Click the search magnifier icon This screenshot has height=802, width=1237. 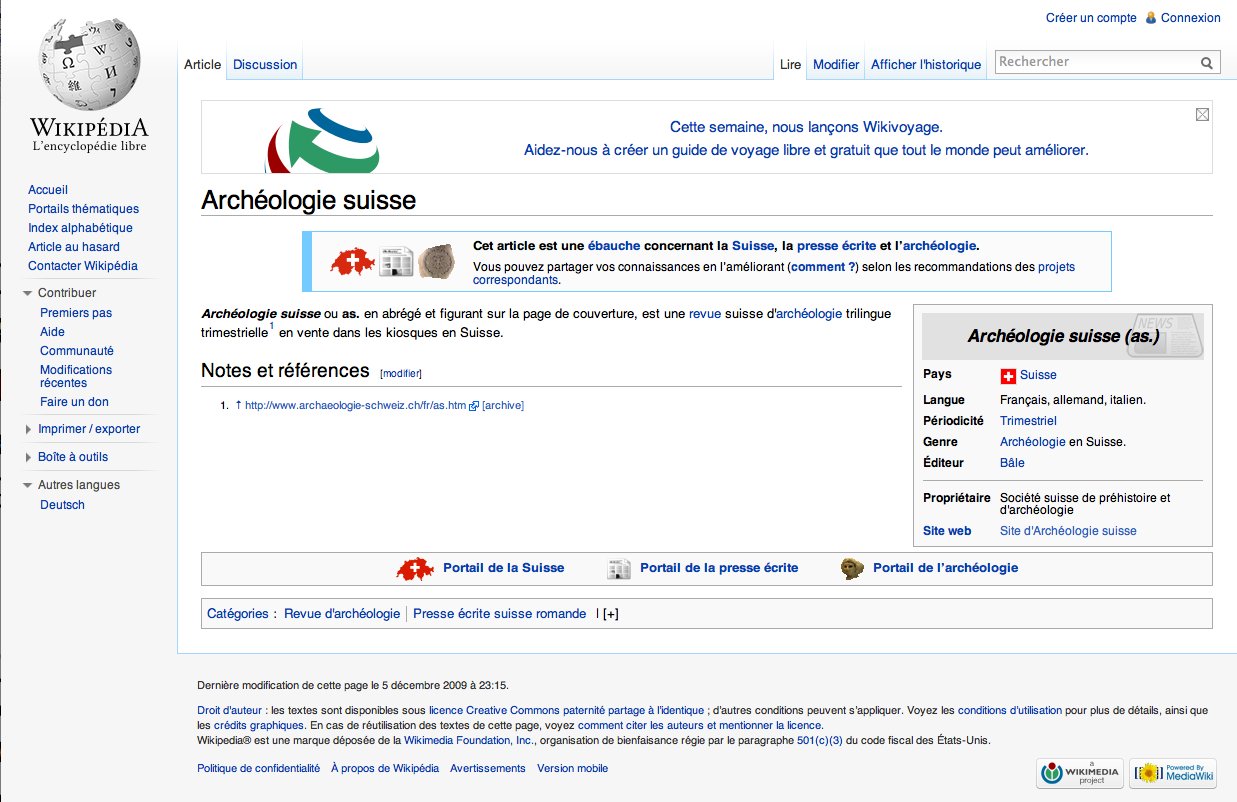[x=1207, y=63]
